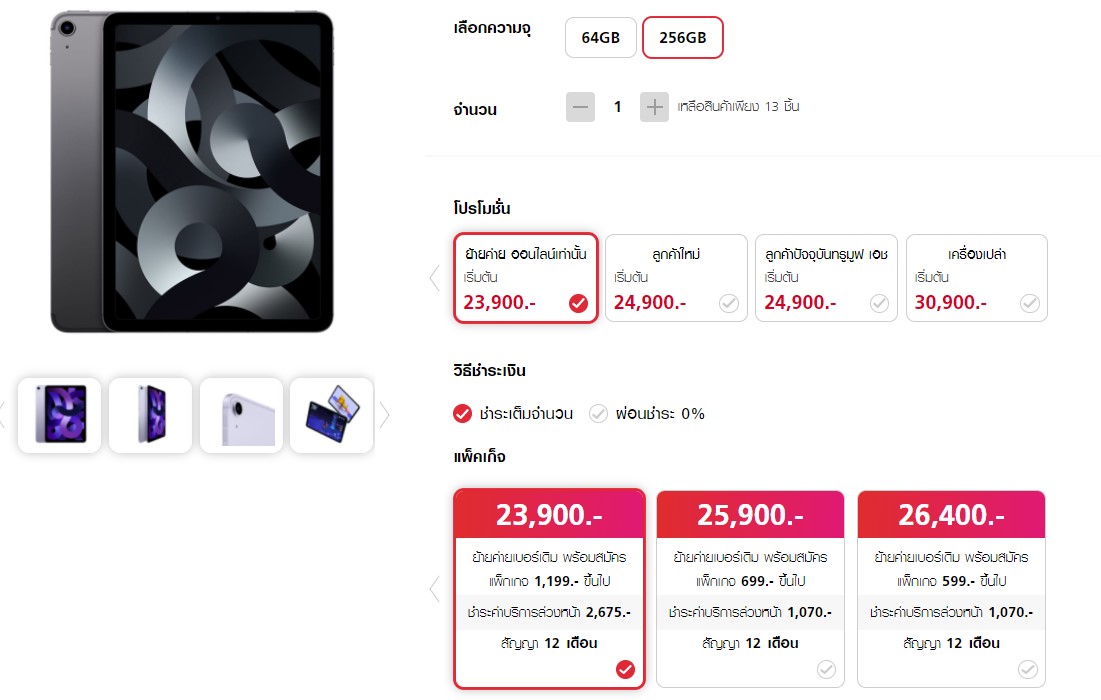
Task: Select the 25,900 package card
Action: click(750, 588)
